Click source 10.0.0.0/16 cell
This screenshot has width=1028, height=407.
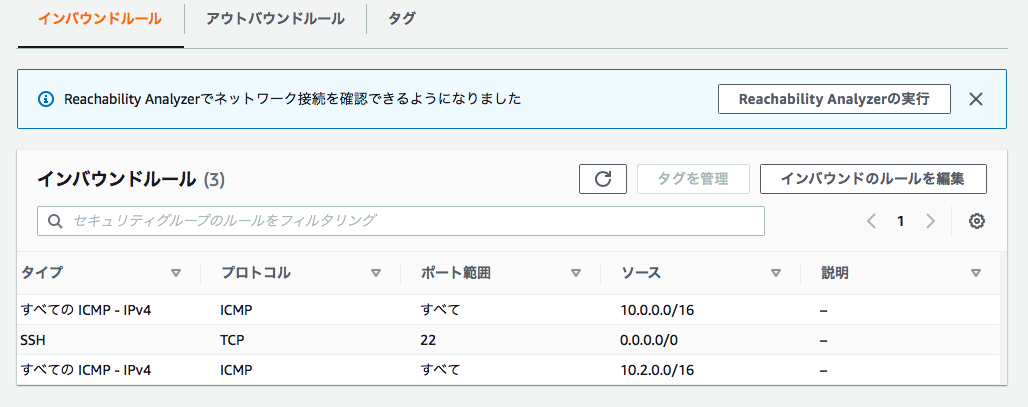(657, 310)
